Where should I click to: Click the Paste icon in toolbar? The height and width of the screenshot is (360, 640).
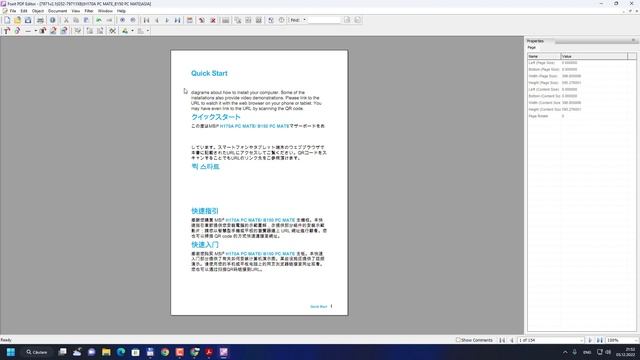coord(87,20)
